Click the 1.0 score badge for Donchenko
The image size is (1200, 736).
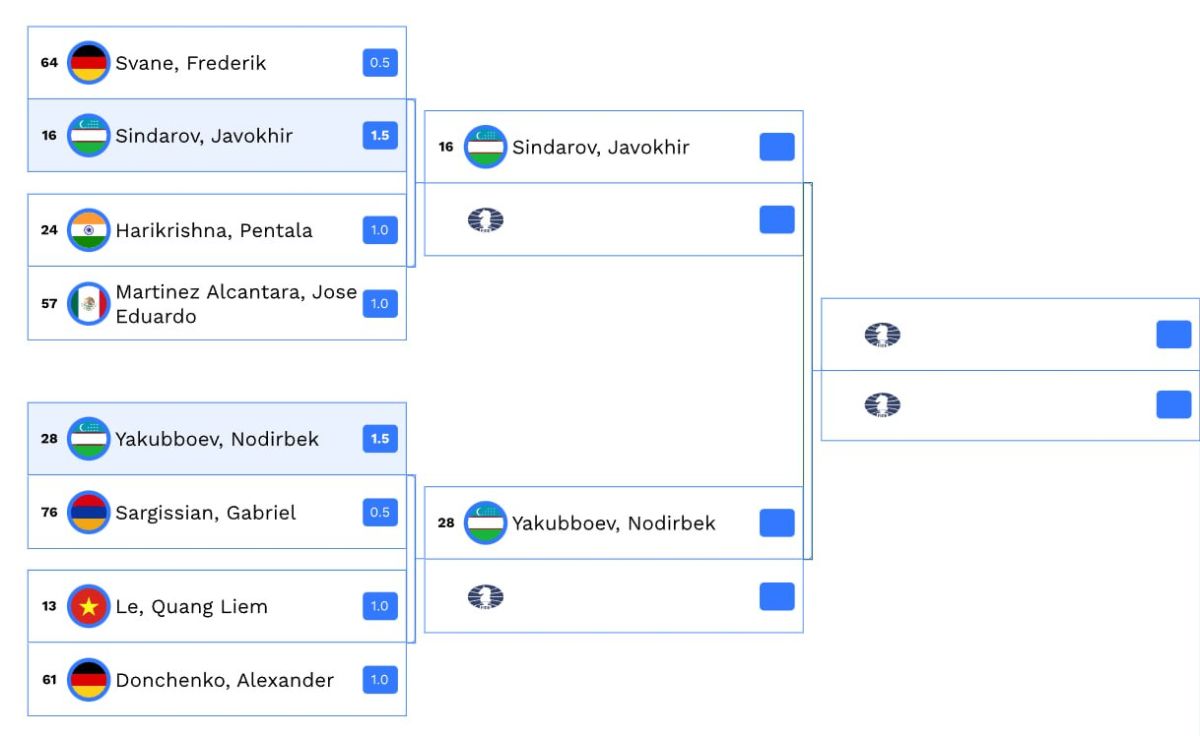tap(380, 680)
